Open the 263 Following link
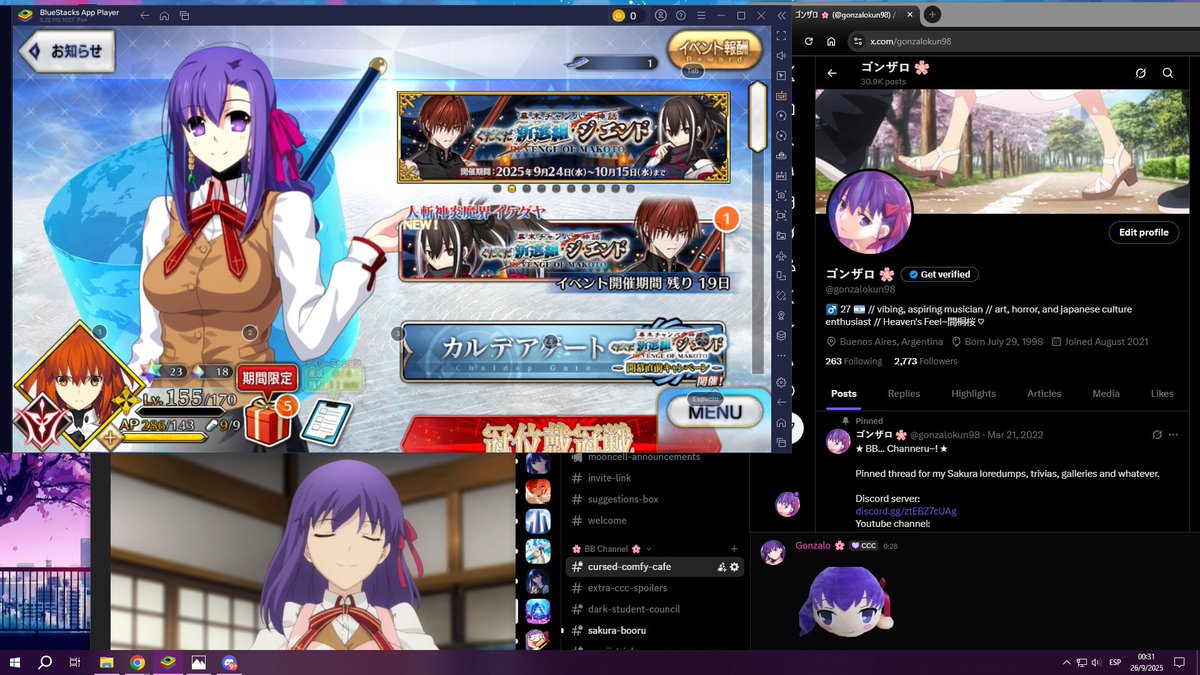 click(853, 361)
